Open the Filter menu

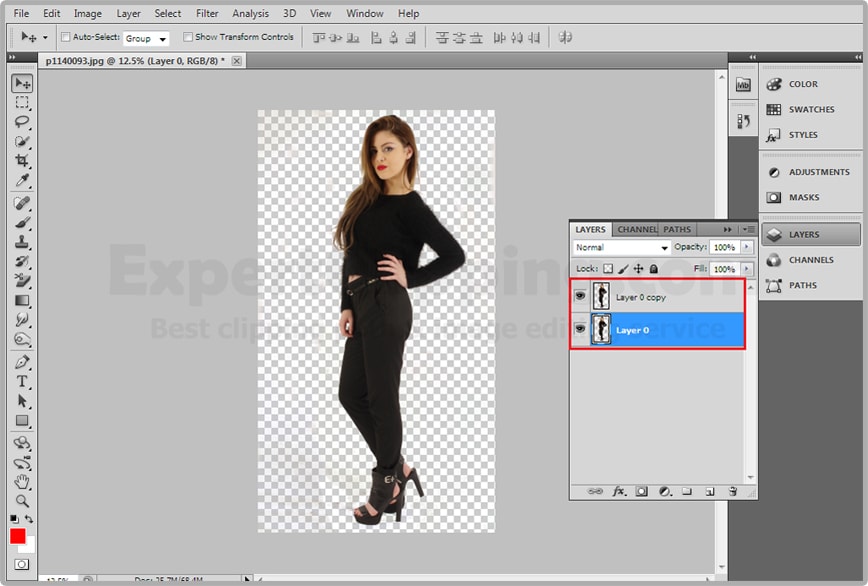[207, 14]
